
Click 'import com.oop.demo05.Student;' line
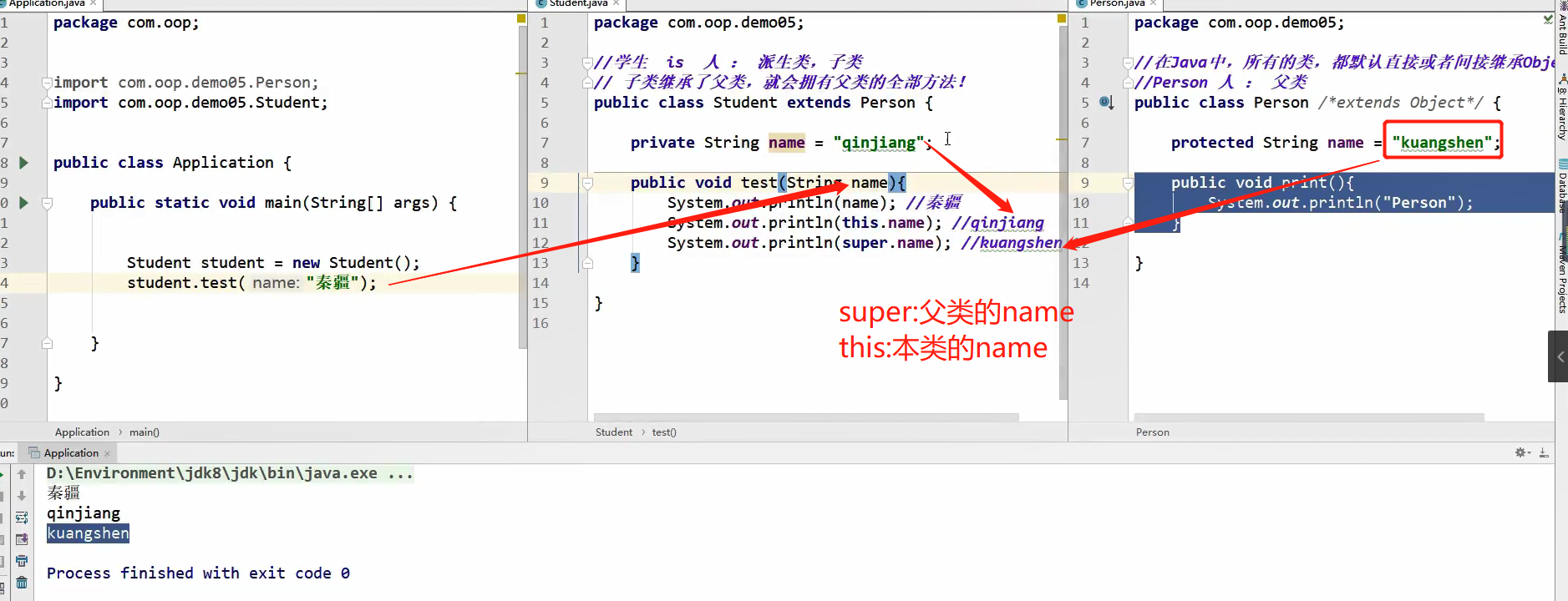coord(190,103)
